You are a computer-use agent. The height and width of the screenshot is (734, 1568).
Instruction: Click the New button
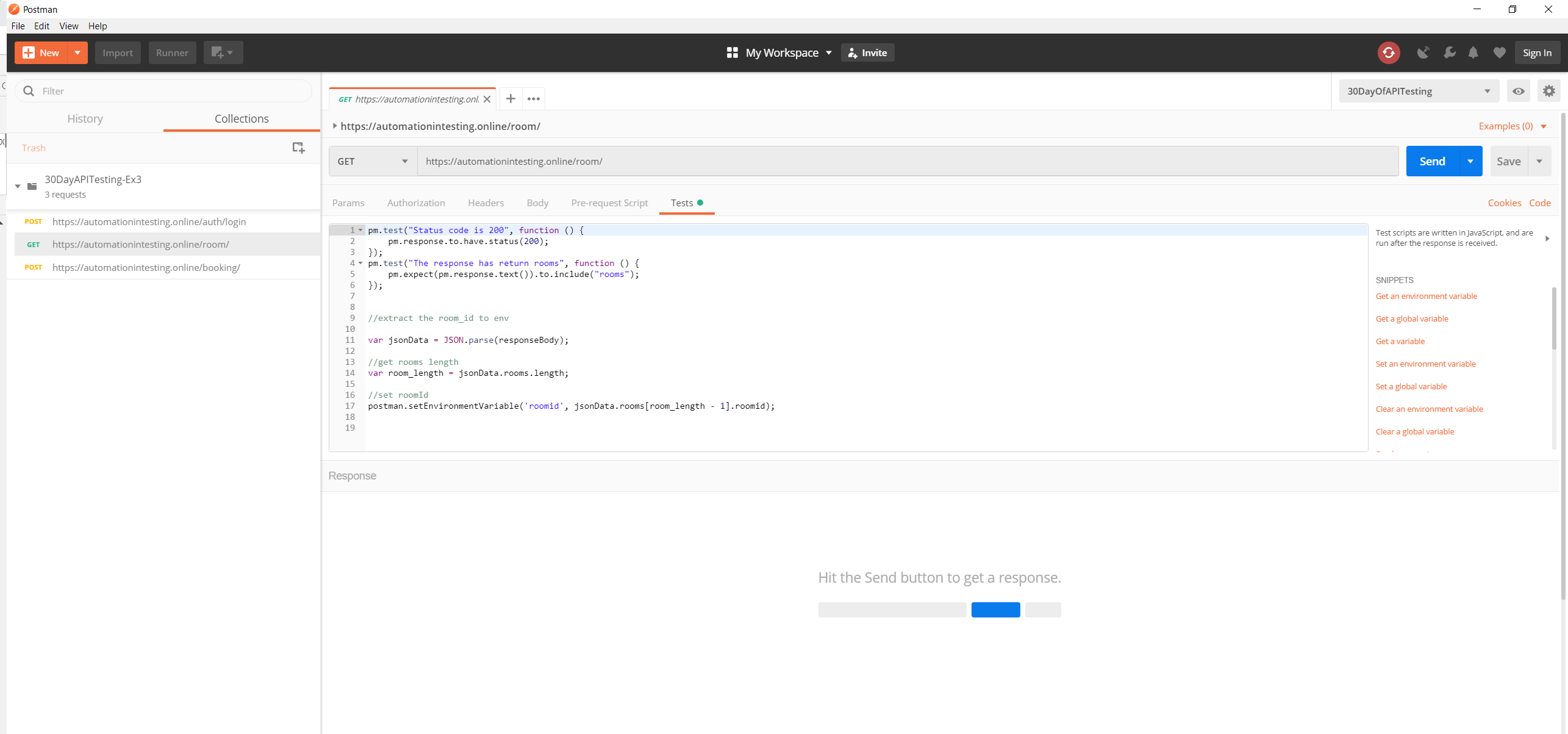[x=41, y=52]
